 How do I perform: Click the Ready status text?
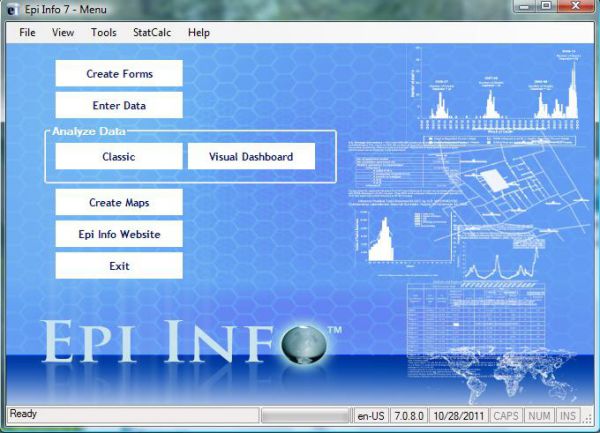point(23,413)
